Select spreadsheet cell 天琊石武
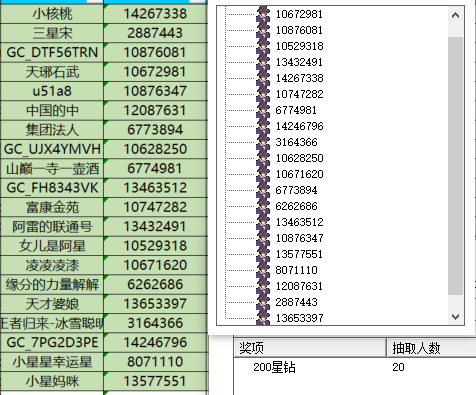The image size is (476, 395). (x=52, y=72)
